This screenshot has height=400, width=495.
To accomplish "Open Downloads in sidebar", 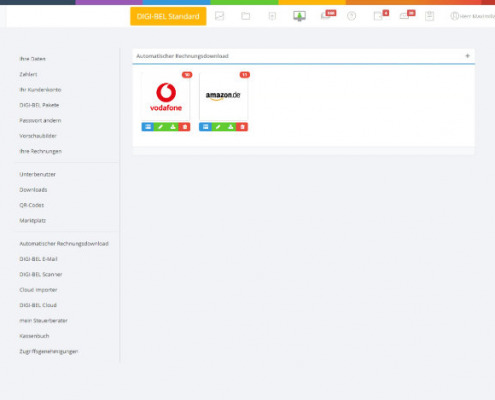I will click(x=33, y=189).
